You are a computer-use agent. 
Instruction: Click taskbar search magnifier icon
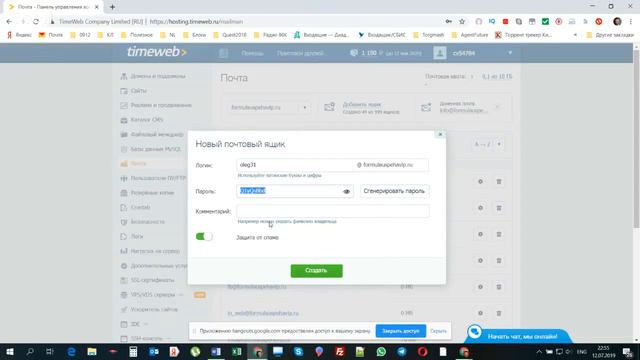pos(30,351)
